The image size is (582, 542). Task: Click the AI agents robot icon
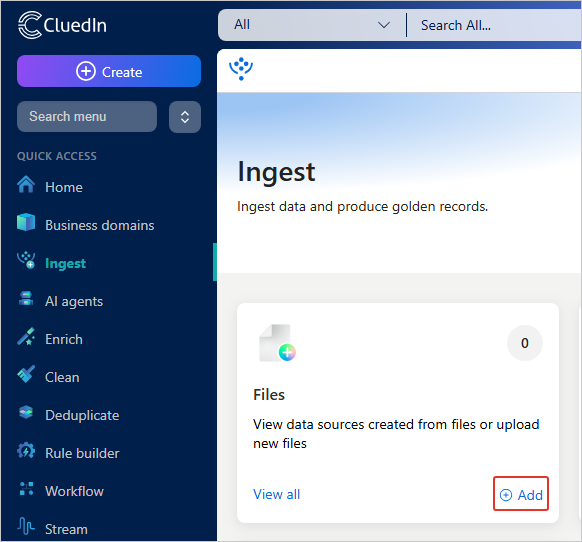pyautogui.click(x=26, y=298)
